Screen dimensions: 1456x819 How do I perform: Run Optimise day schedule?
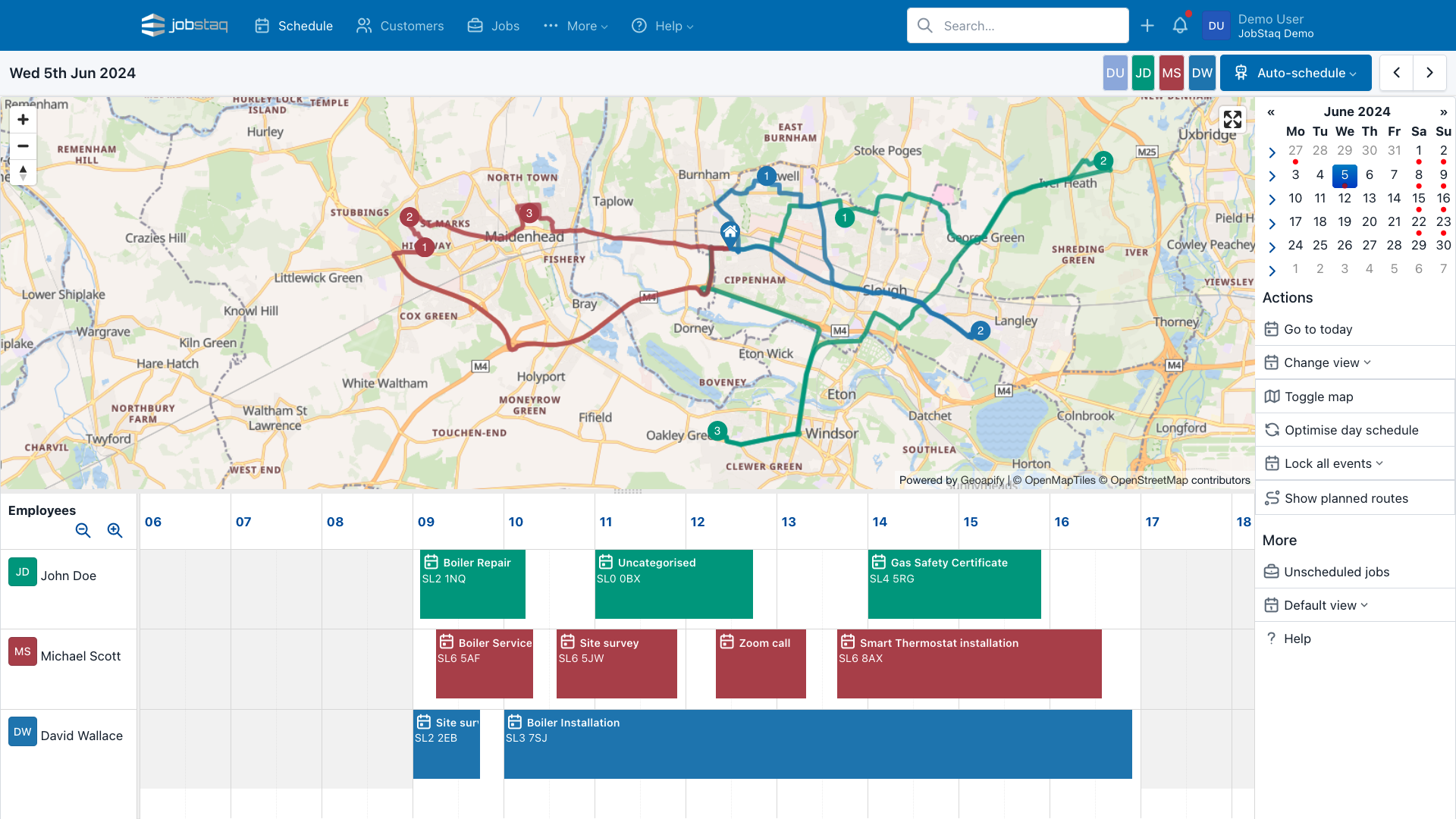[x=1351, y=430]
